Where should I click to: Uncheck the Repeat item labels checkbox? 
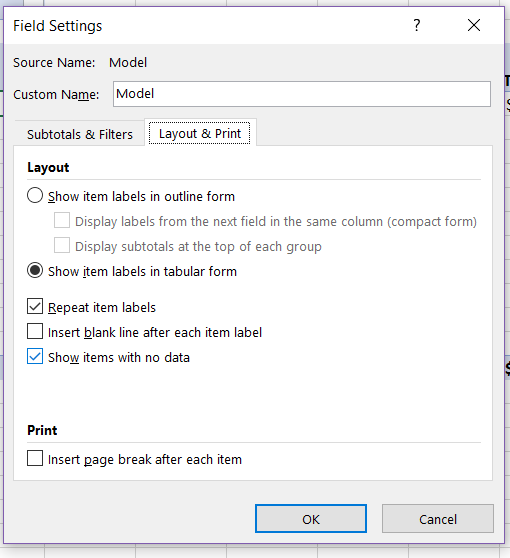[35, 306]
